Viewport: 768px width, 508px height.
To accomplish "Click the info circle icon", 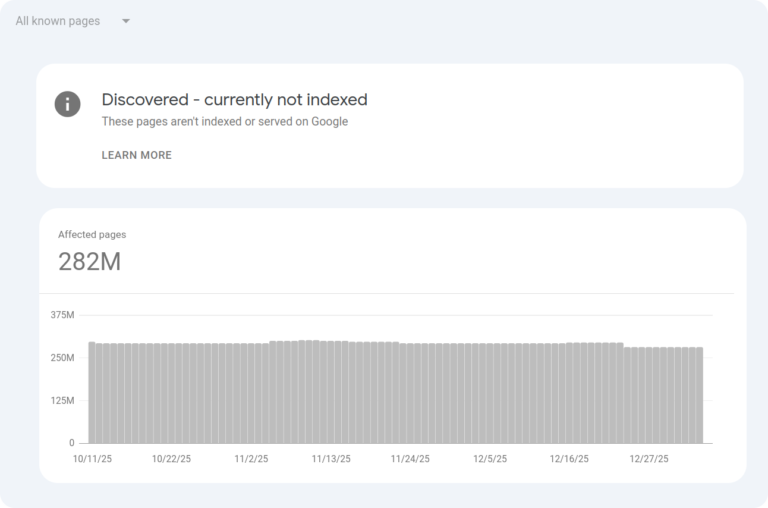I will coord(67,104).
